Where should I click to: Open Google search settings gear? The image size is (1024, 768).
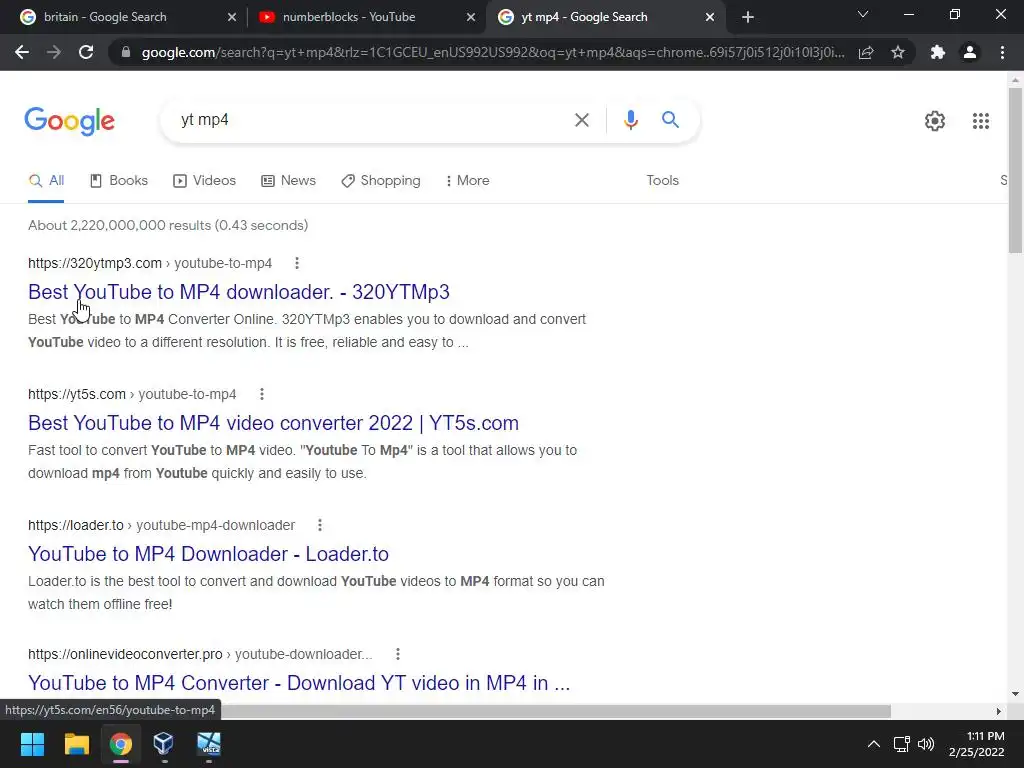pyautogui.click(x=935, y=121)
